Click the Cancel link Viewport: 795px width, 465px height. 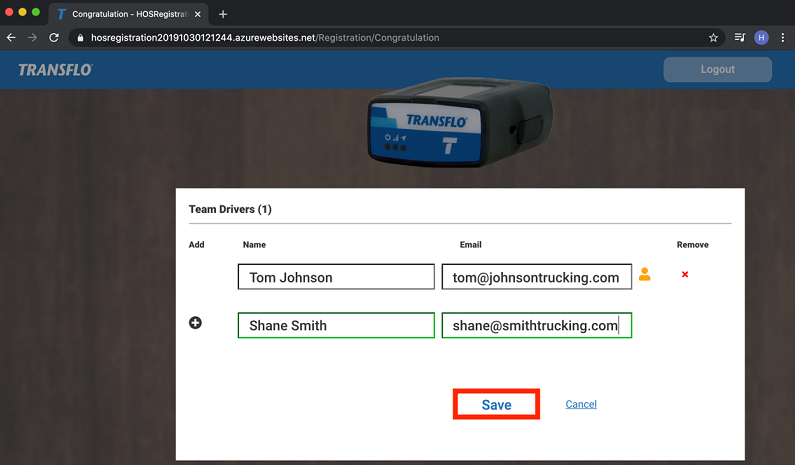click(581, 404)
